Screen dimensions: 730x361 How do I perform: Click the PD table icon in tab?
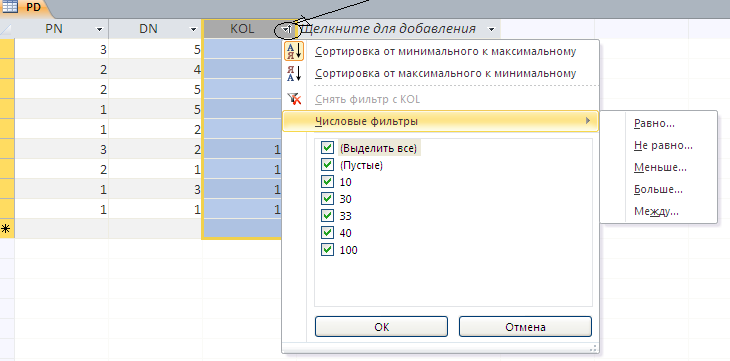[x=10, y=7]
